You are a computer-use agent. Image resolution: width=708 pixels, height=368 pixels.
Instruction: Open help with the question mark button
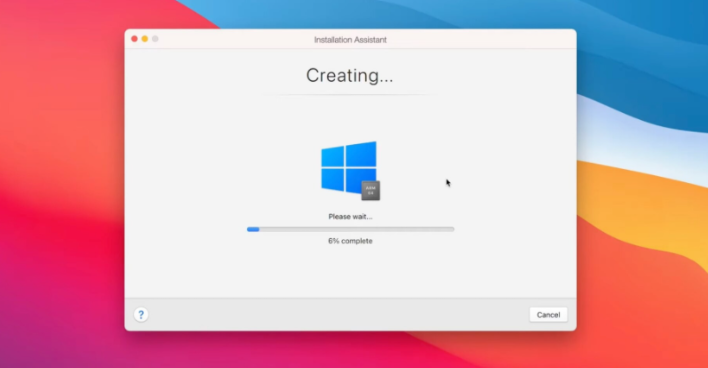click(x=141, y=314)
